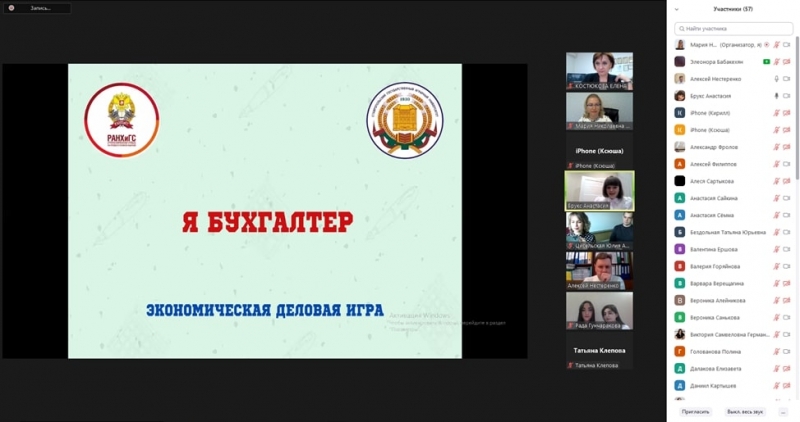Select Мария Николаевна video thumbnail
Viewport: 800px width, 422px height.
[599, 111]
